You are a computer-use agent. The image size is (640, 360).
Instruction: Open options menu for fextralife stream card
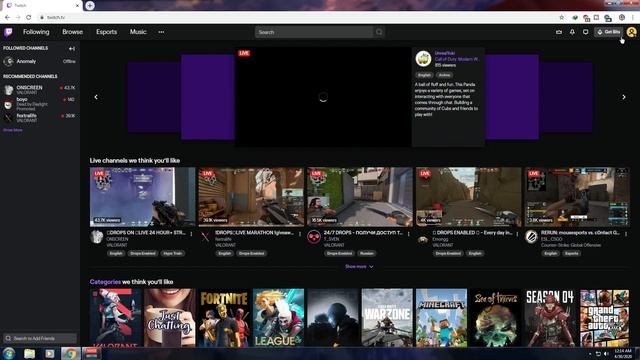pyautogui.click(x=300, y=234)
